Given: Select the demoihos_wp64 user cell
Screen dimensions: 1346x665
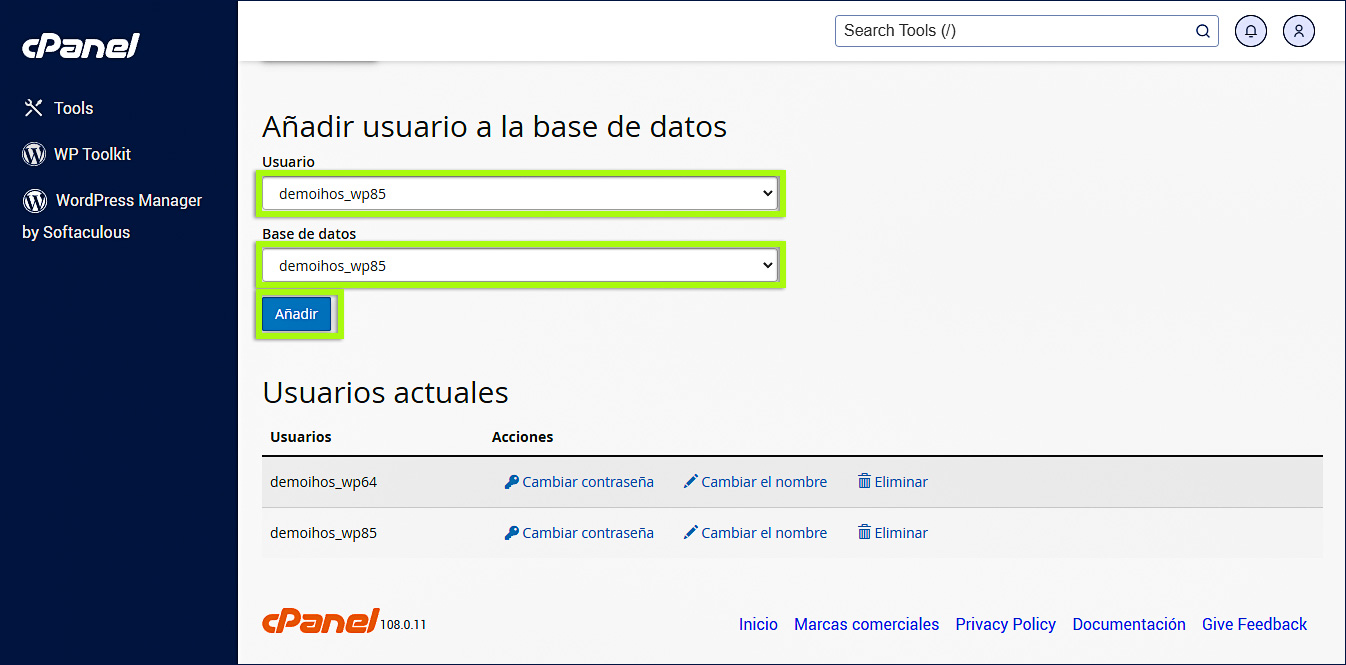Looking at the screenshot, I should pos(323,482).
